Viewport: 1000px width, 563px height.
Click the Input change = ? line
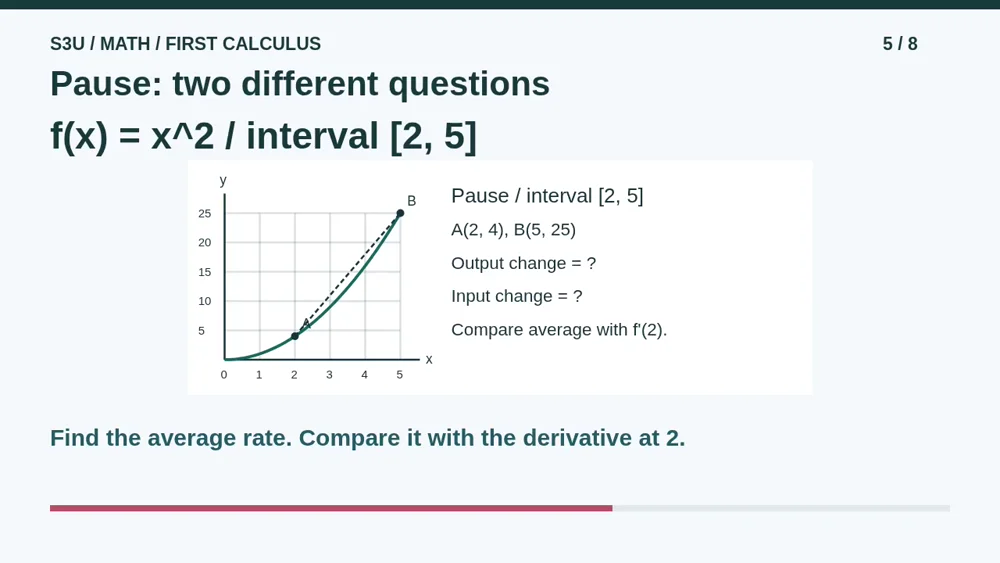coord(517,296)
